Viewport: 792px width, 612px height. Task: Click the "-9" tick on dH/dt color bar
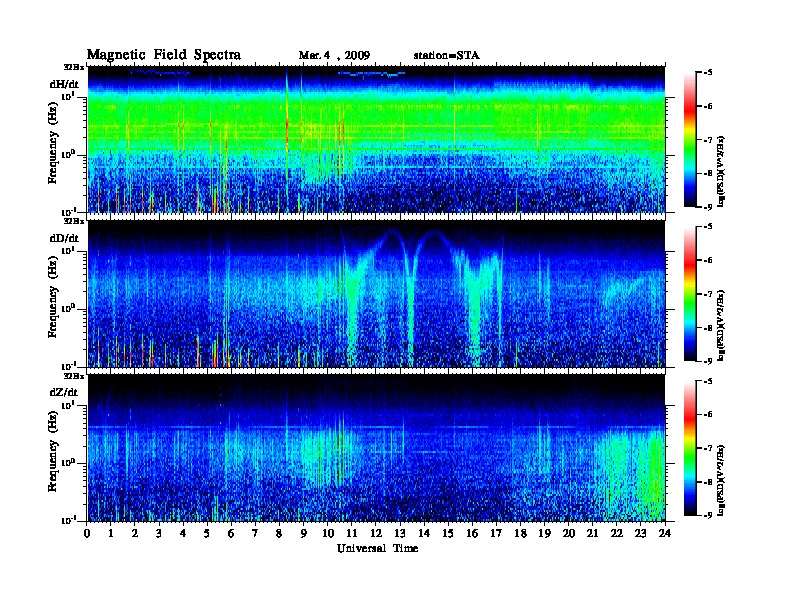(708, 207)
